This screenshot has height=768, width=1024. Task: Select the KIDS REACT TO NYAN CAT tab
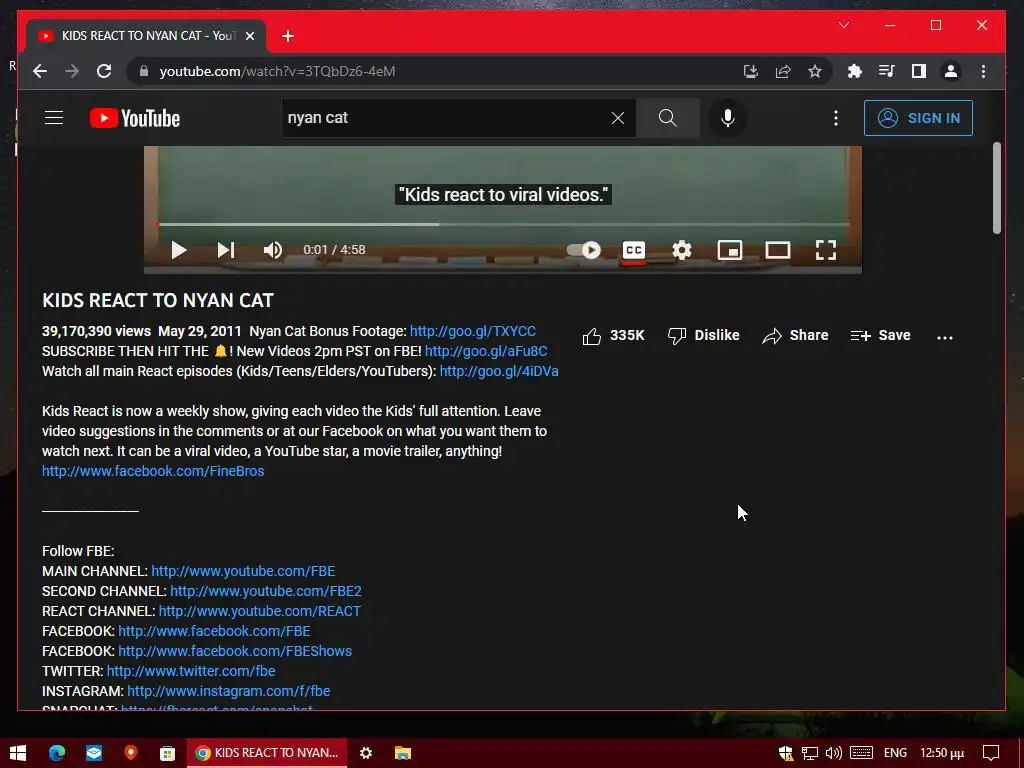(x=146, y=36)
